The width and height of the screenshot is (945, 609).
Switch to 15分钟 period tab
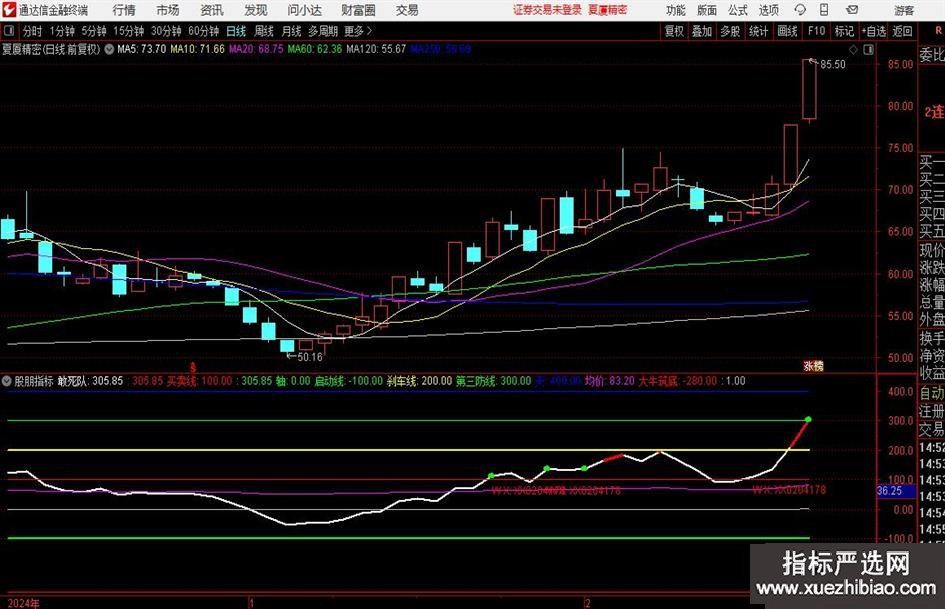click(x=129, y=31)
